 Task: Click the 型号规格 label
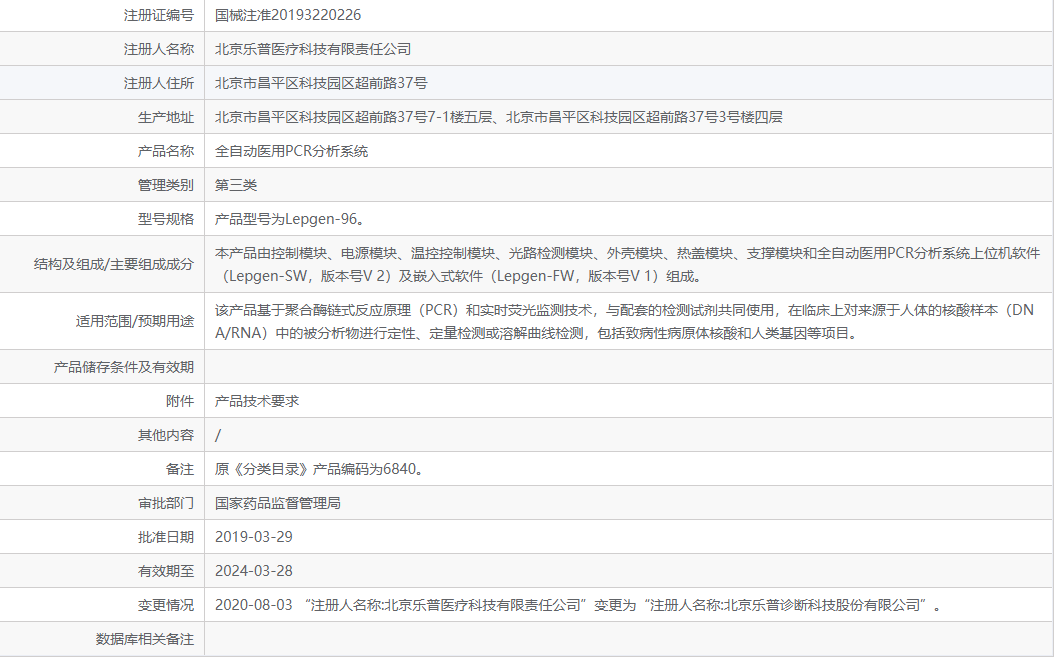coord(166,219)
